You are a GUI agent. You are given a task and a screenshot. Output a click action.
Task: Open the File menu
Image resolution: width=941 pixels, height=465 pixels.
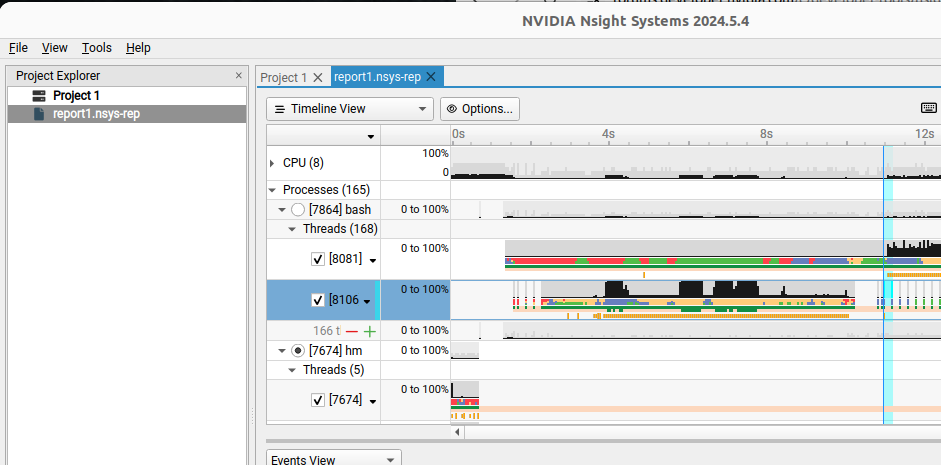(x=19, y=48)
